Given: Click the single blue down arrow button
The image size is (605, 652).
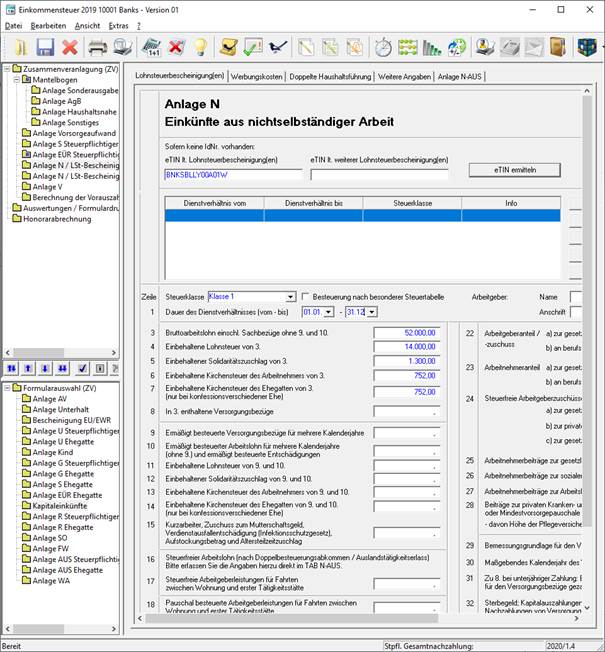Looking at the screenshot, I should pyautogui.click(x=45, y=368).
